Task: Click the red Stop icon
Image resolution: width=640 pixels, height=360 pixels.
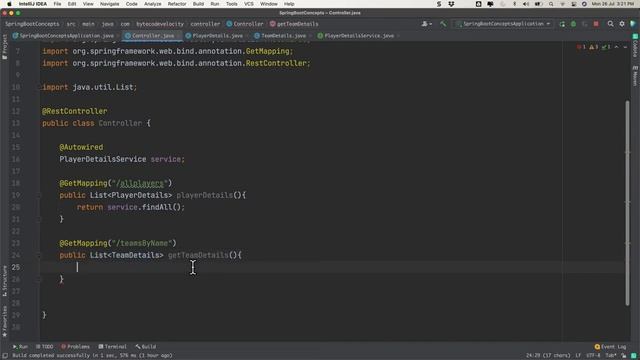Action: pyautogui.click(x=596, y=24)
